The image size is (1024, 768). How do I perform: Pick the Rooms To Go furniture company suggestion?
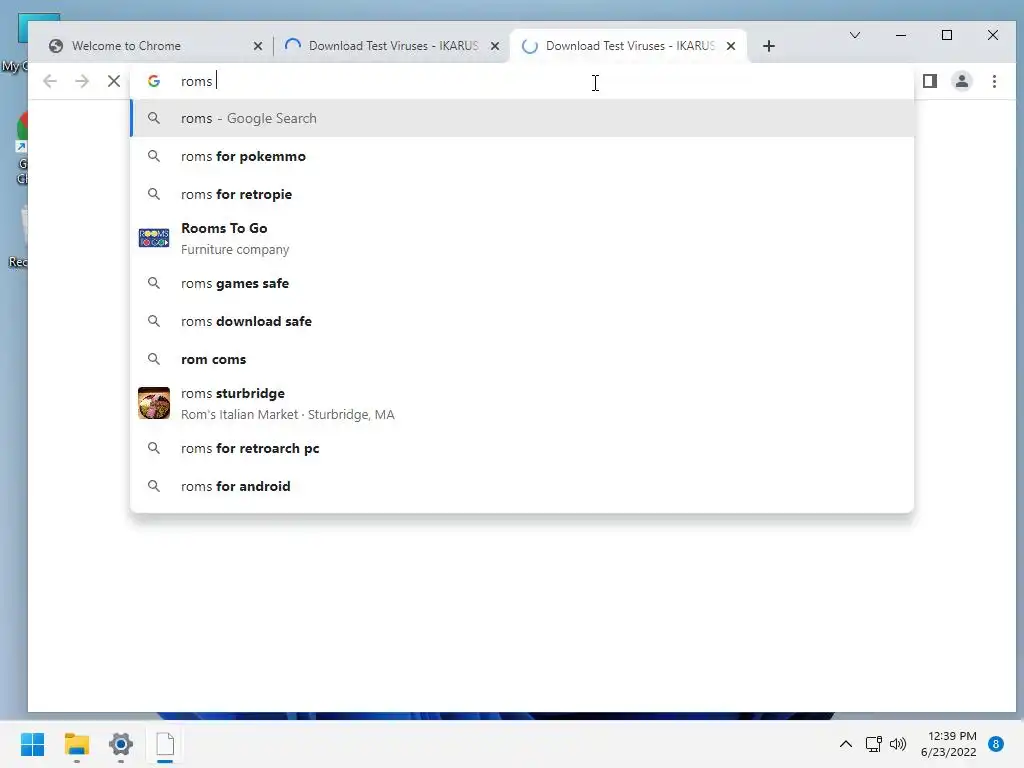[522, 238]
